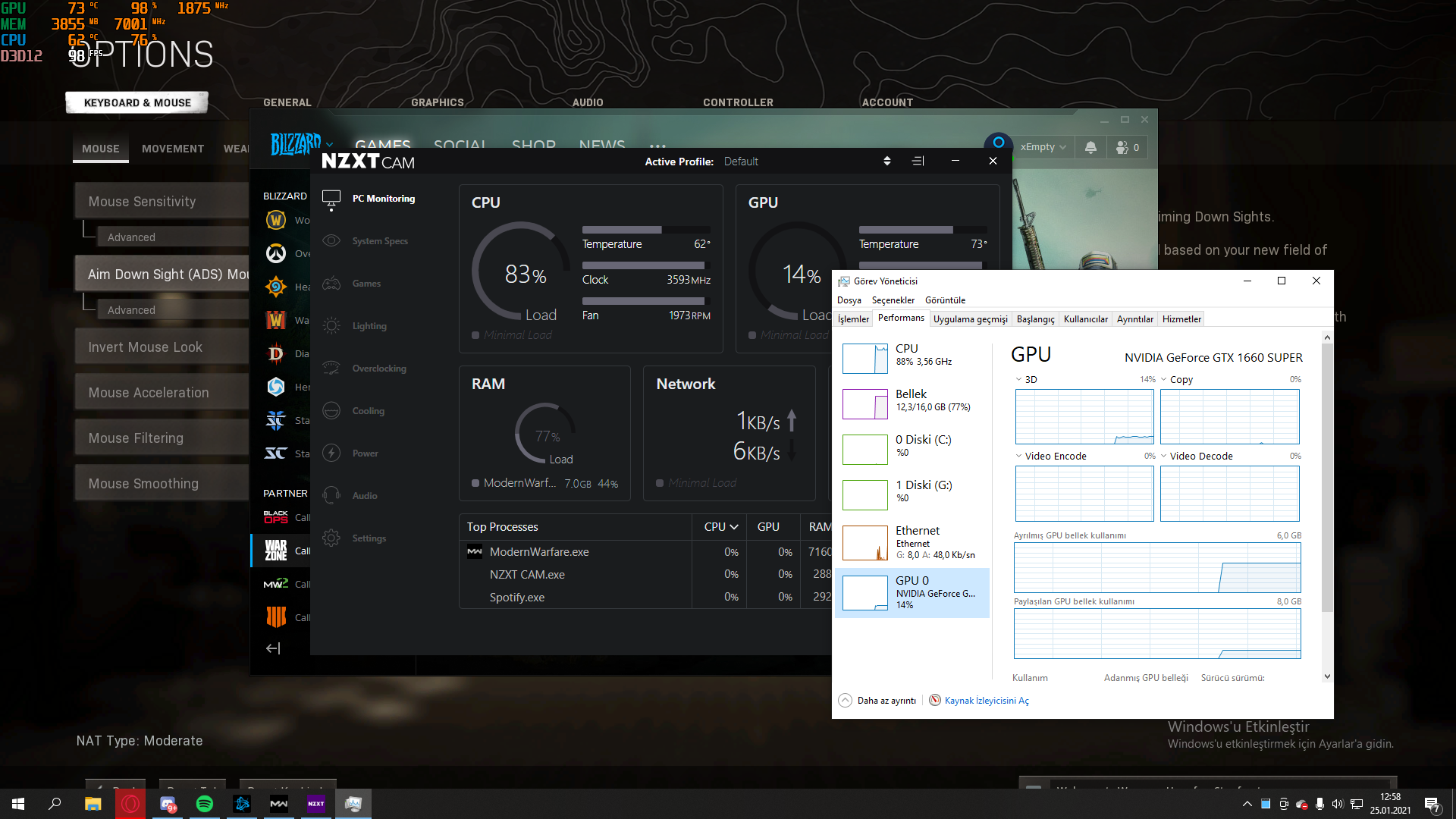
Task: Open Seçenekler menu in Task Manager
Action: pos(893,300)
